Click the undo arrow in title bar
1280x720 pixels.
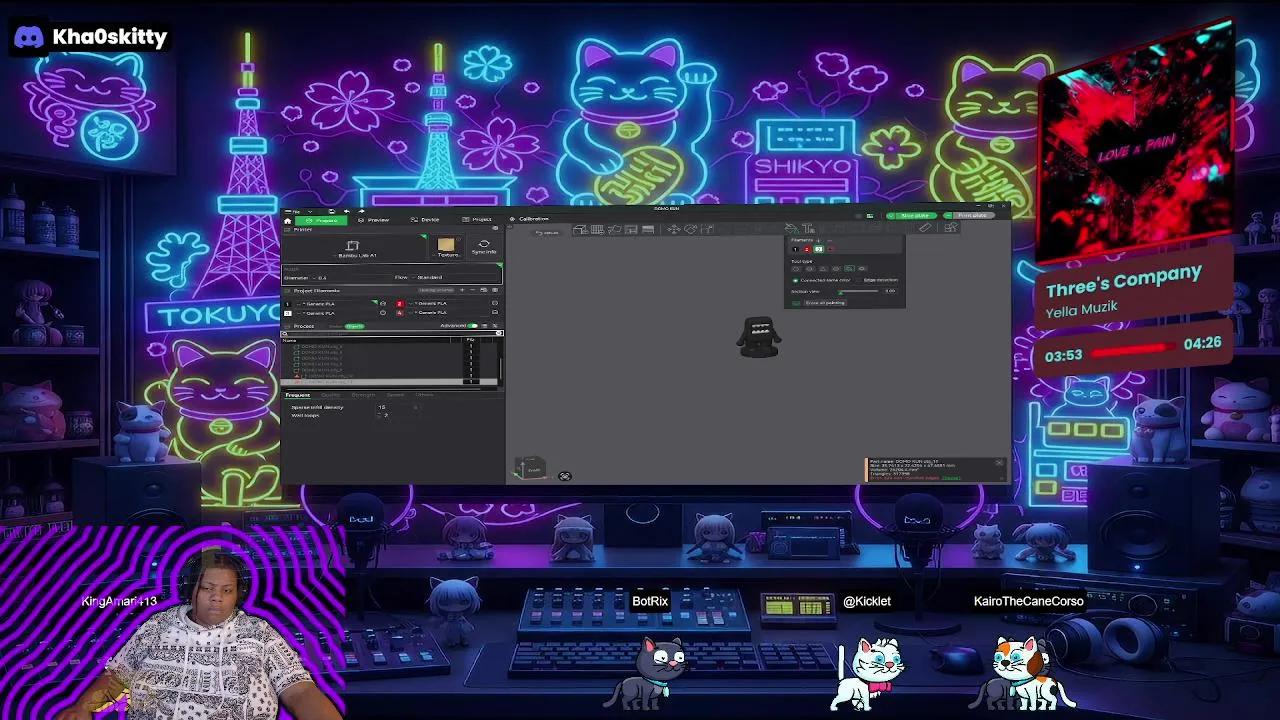[x=347, y=211]
